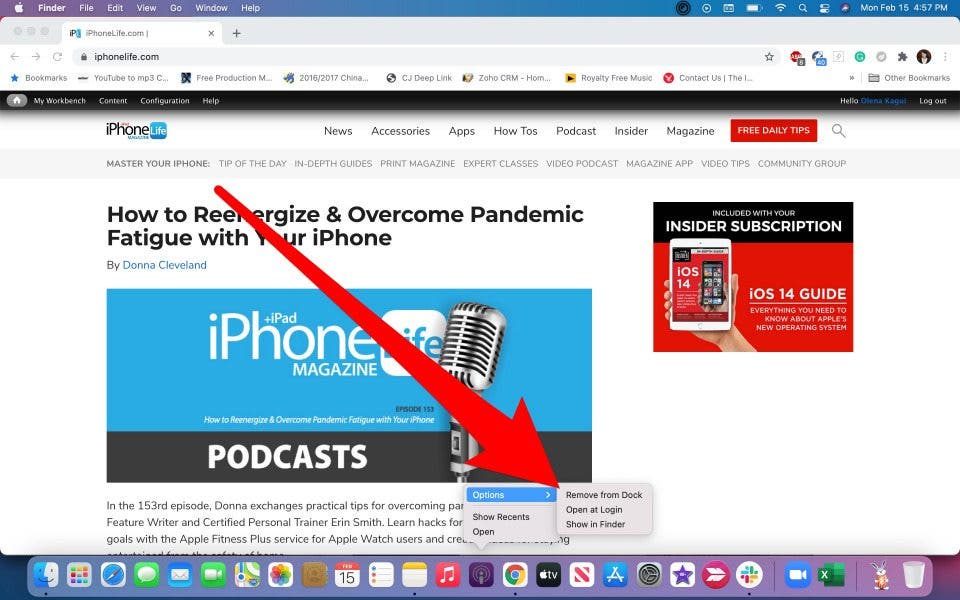Open the Apple TV app from Dock
The image size is (960, 600).
[548, 575]
